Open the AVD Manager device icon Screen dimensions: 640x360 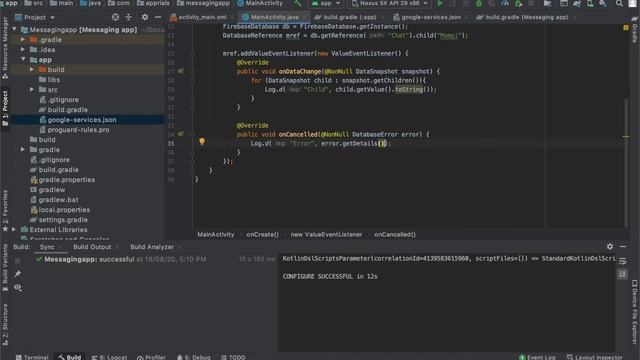[x=590, y=4]
